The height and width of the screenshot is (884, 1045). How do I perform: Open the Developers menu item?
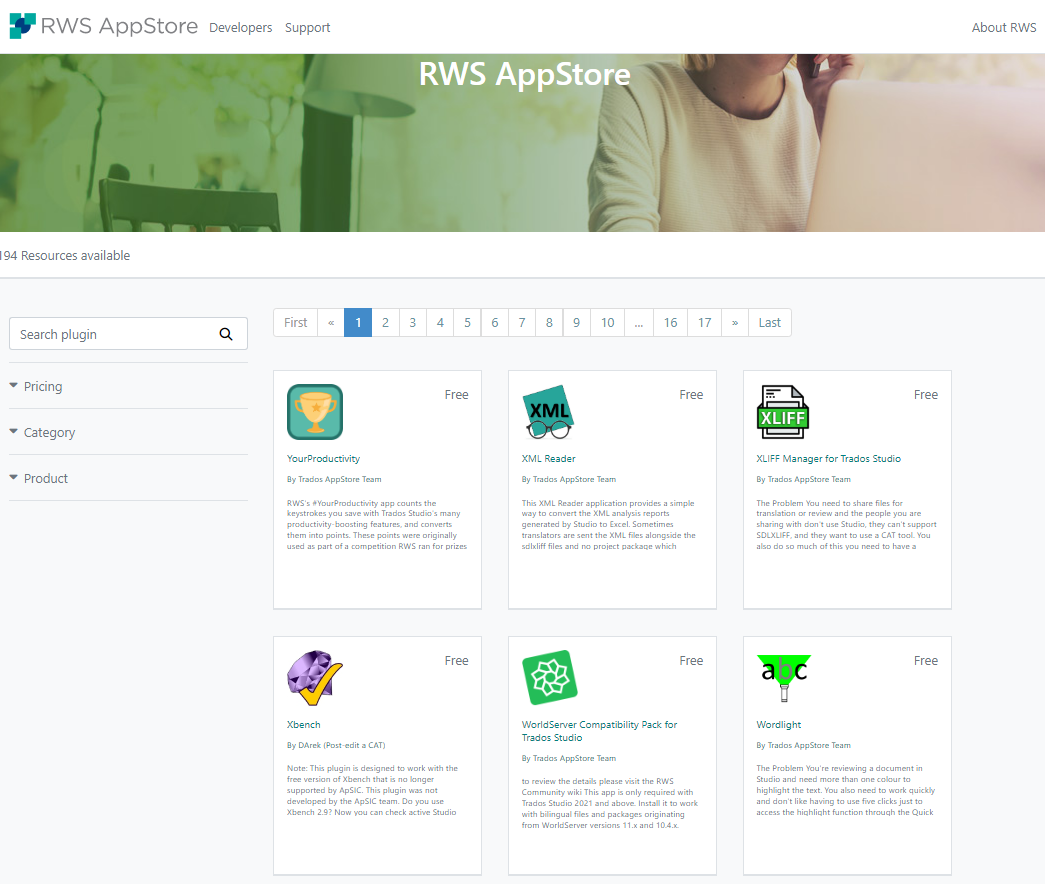tap(240, 27)
